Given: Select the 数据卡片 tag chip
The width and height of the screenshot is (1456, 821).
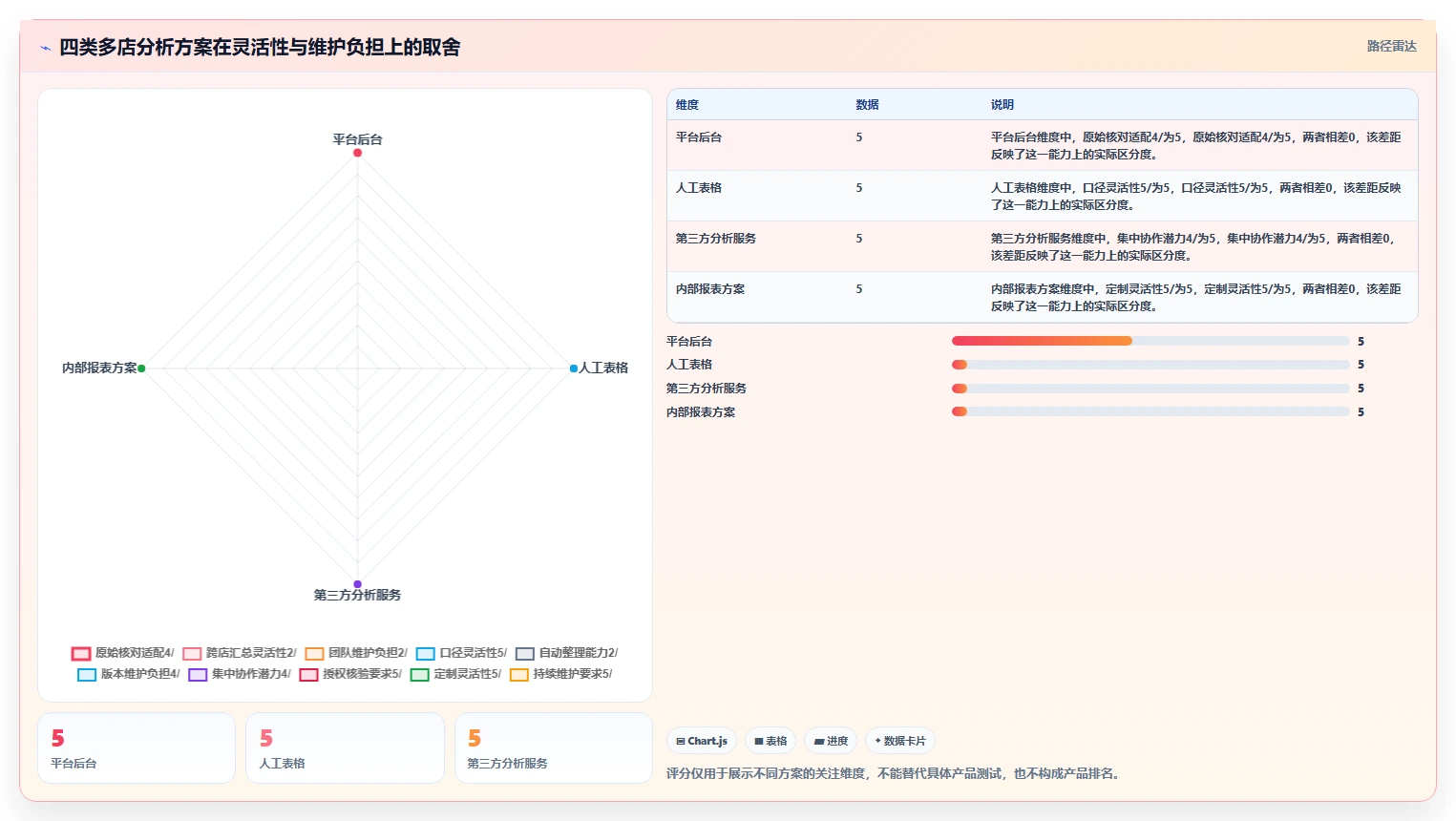Looking at the screenshot, I should coord(900,741).
